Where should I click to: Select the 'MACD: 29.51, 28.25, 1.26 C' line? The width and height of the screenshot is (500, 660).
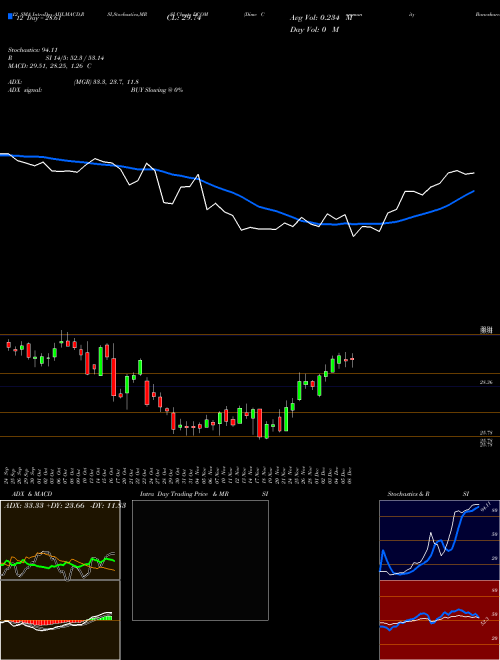click(x=50, y=66)
